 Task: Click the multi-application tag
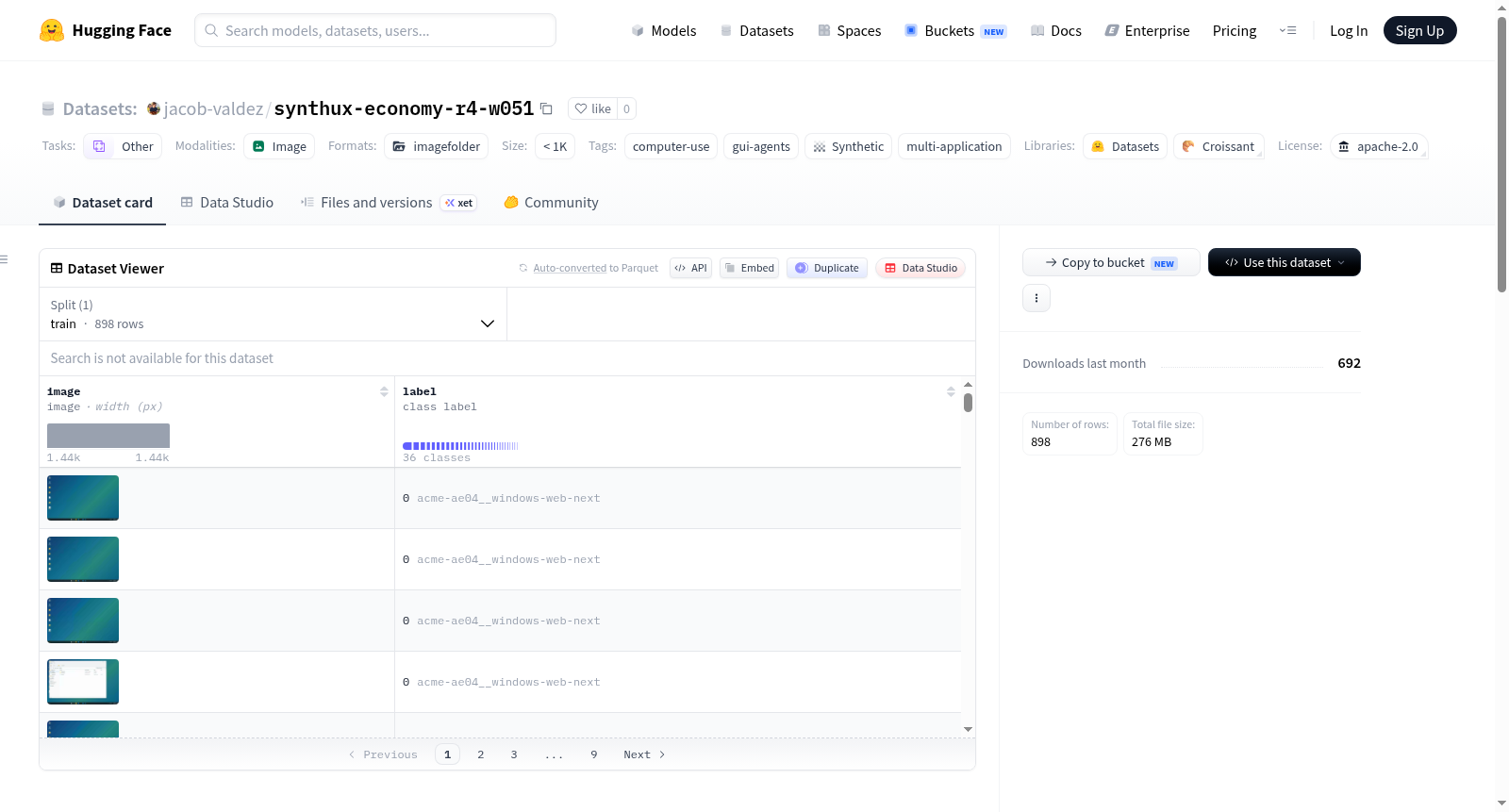point(953,146)
